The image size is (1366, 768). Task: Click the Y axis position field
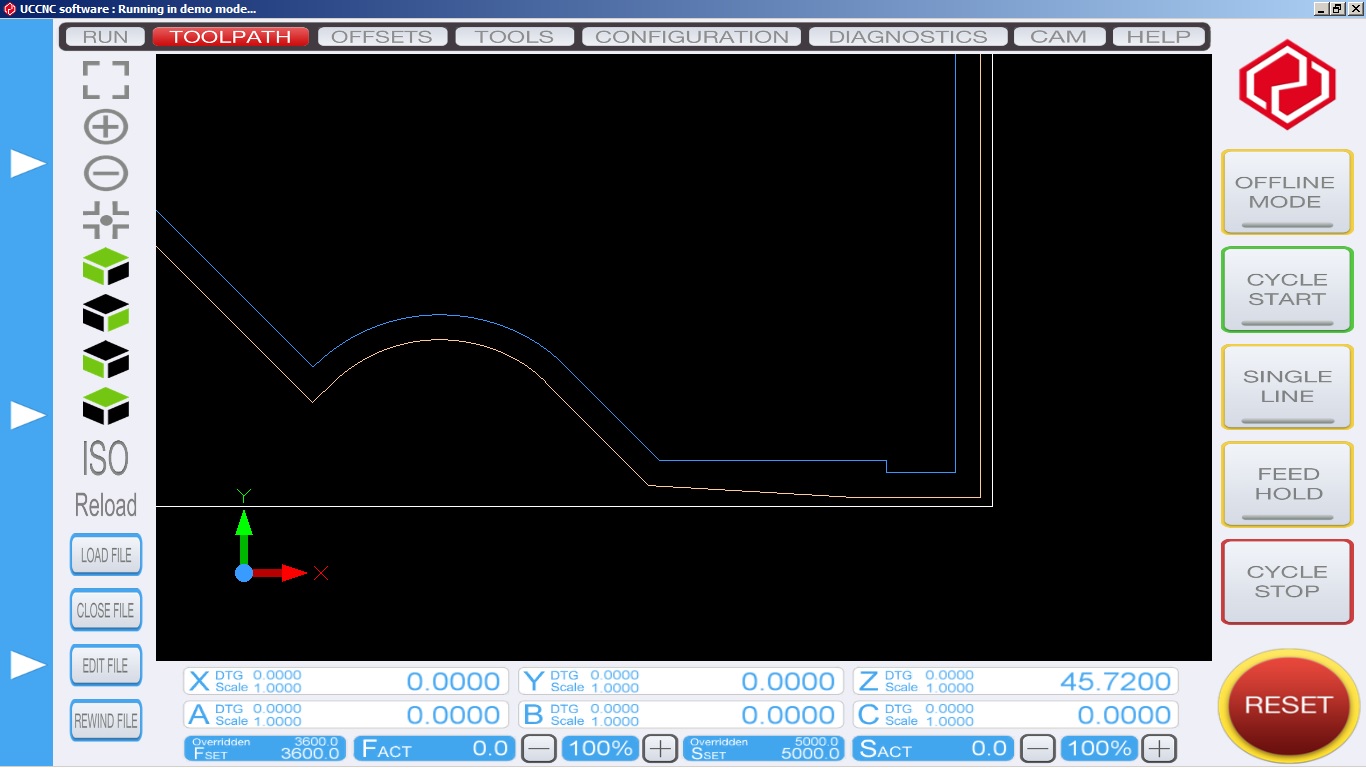pos(679,682)
